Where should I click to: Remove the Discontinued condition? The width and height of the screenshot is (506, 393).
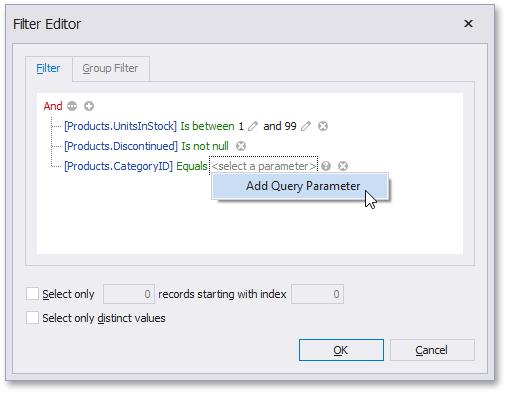(x=241, y=146)
